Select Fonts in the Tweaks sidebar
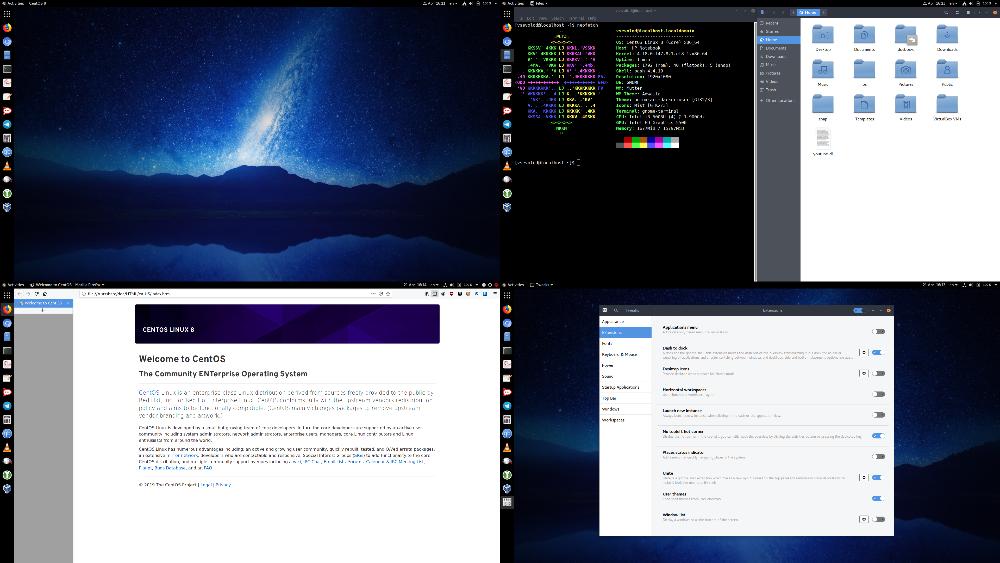Screen dimensions: 1000x563 click(x=626, y=344)
